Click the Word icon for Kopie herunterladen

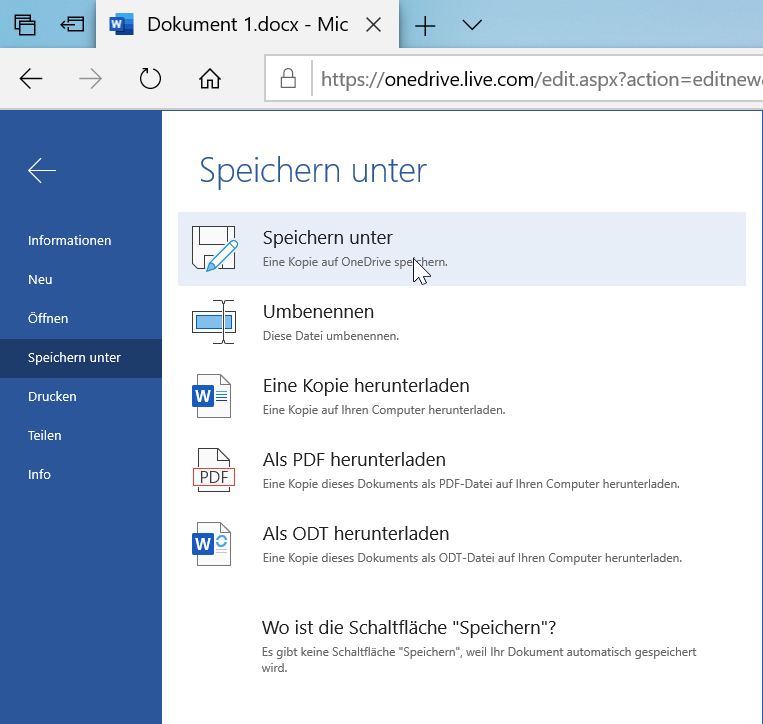[x=212, y=395]
